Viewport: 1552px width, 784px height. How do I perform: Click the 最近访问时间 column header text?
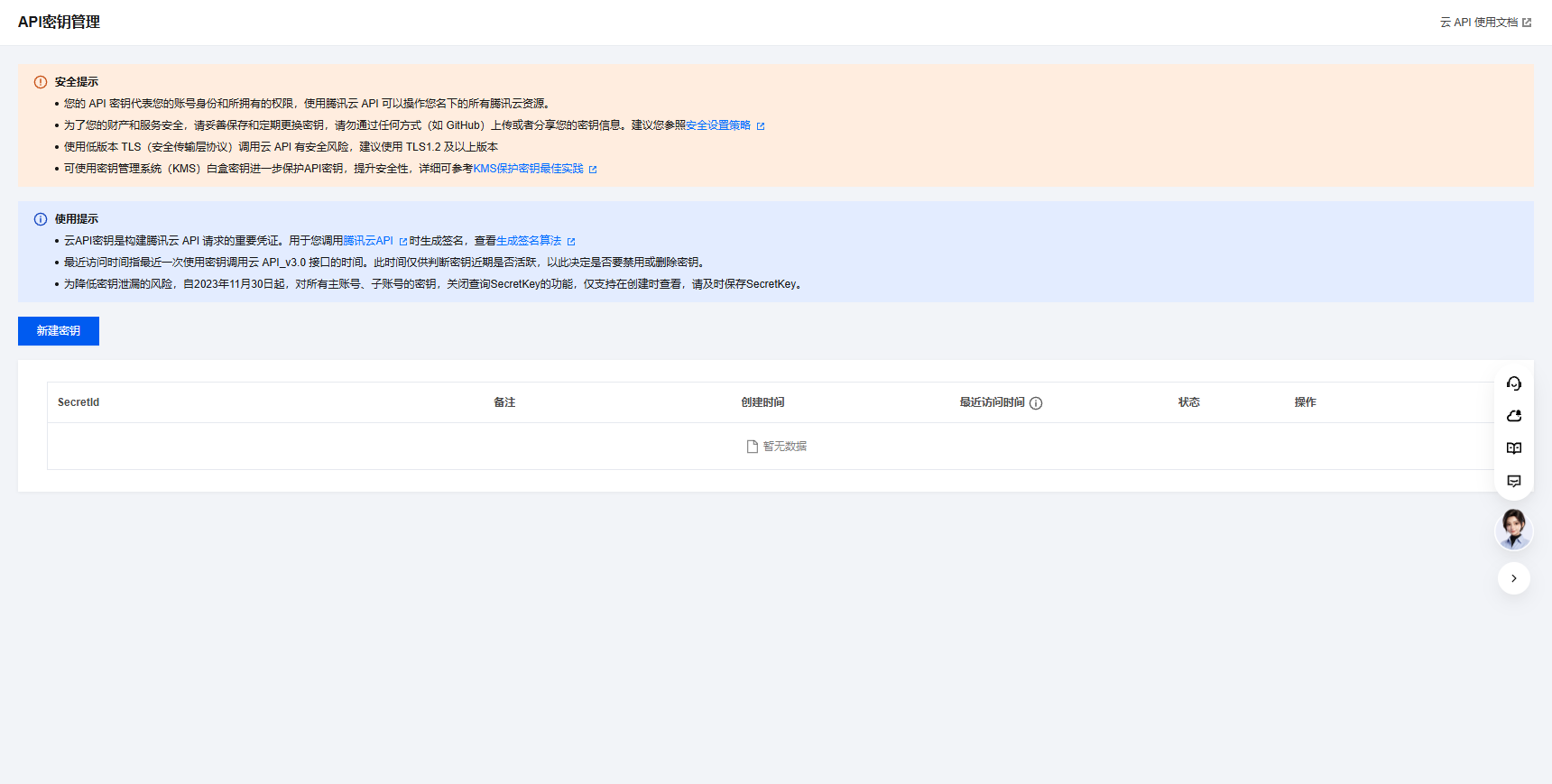(x=992, y=402)
